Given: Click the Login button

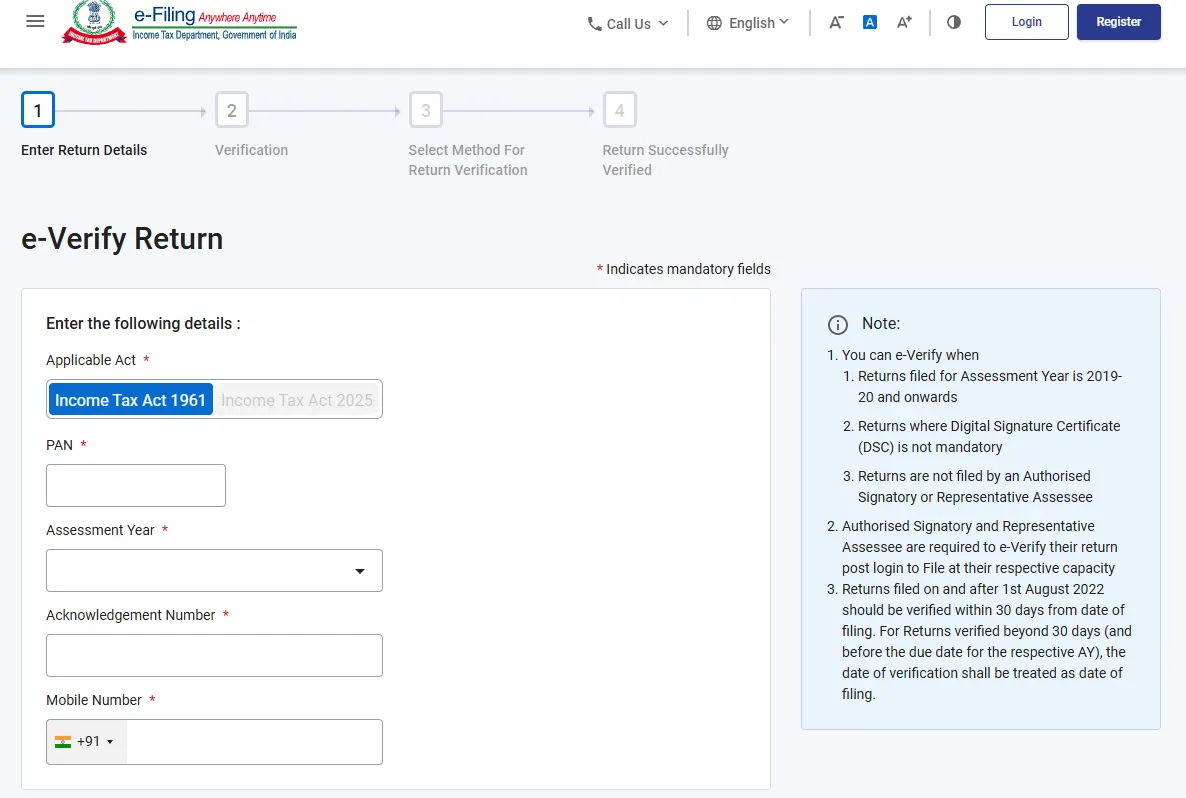Looking at the screenshot, I should (x=1026, y=22).
